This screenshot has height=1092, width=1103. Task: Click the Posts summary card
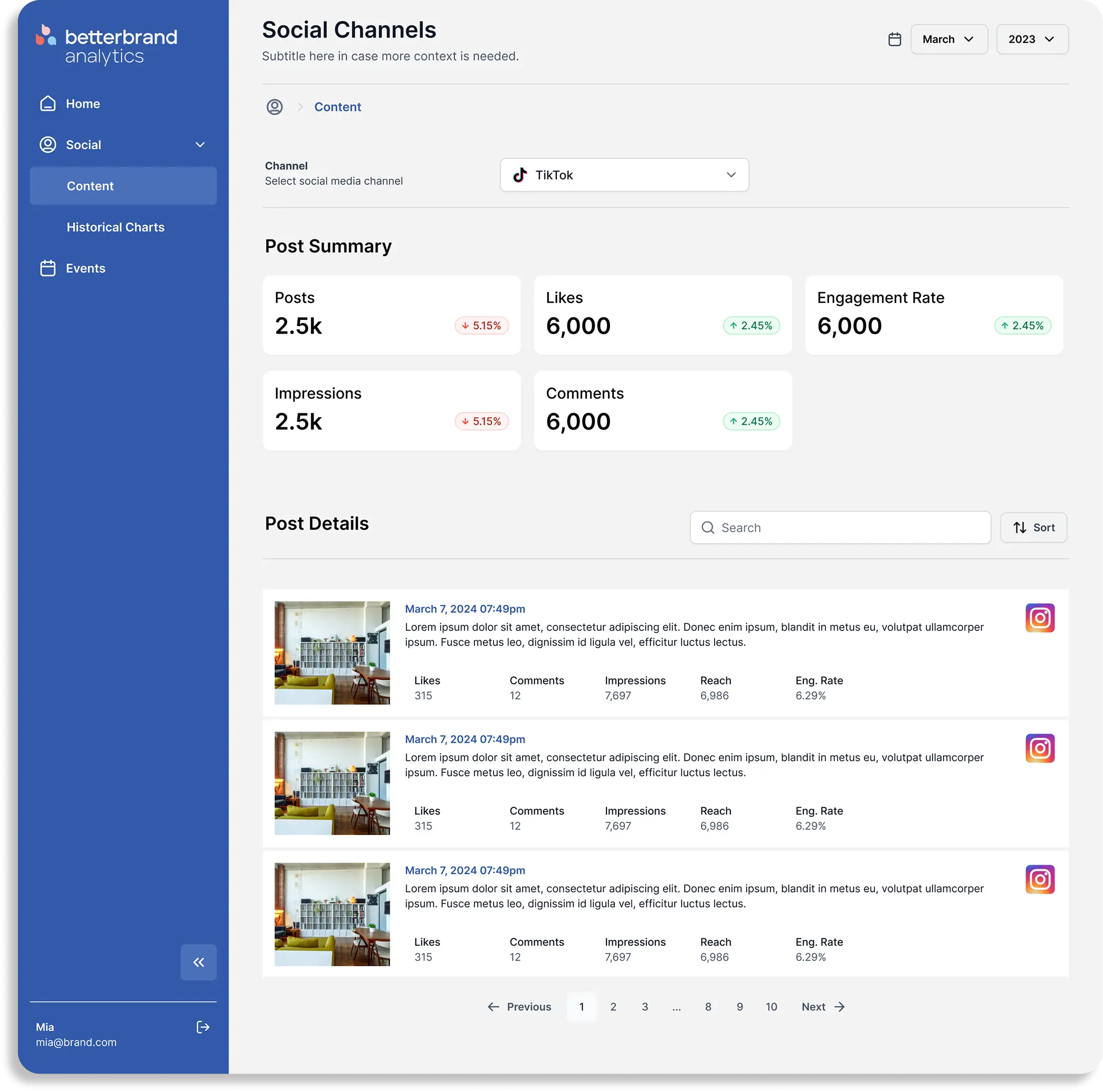click(x=392, y=316)
